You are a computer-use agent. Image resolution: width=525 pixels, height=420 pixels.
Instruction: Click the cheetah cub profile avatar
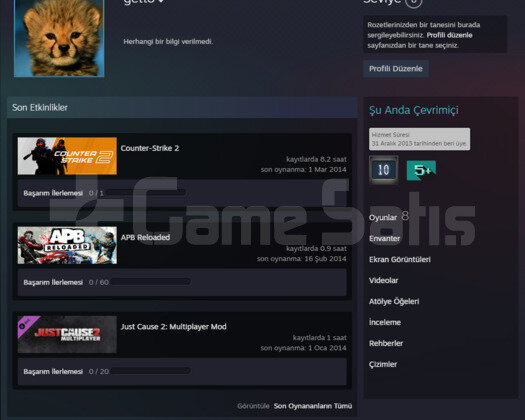click(x=59, y=38)
